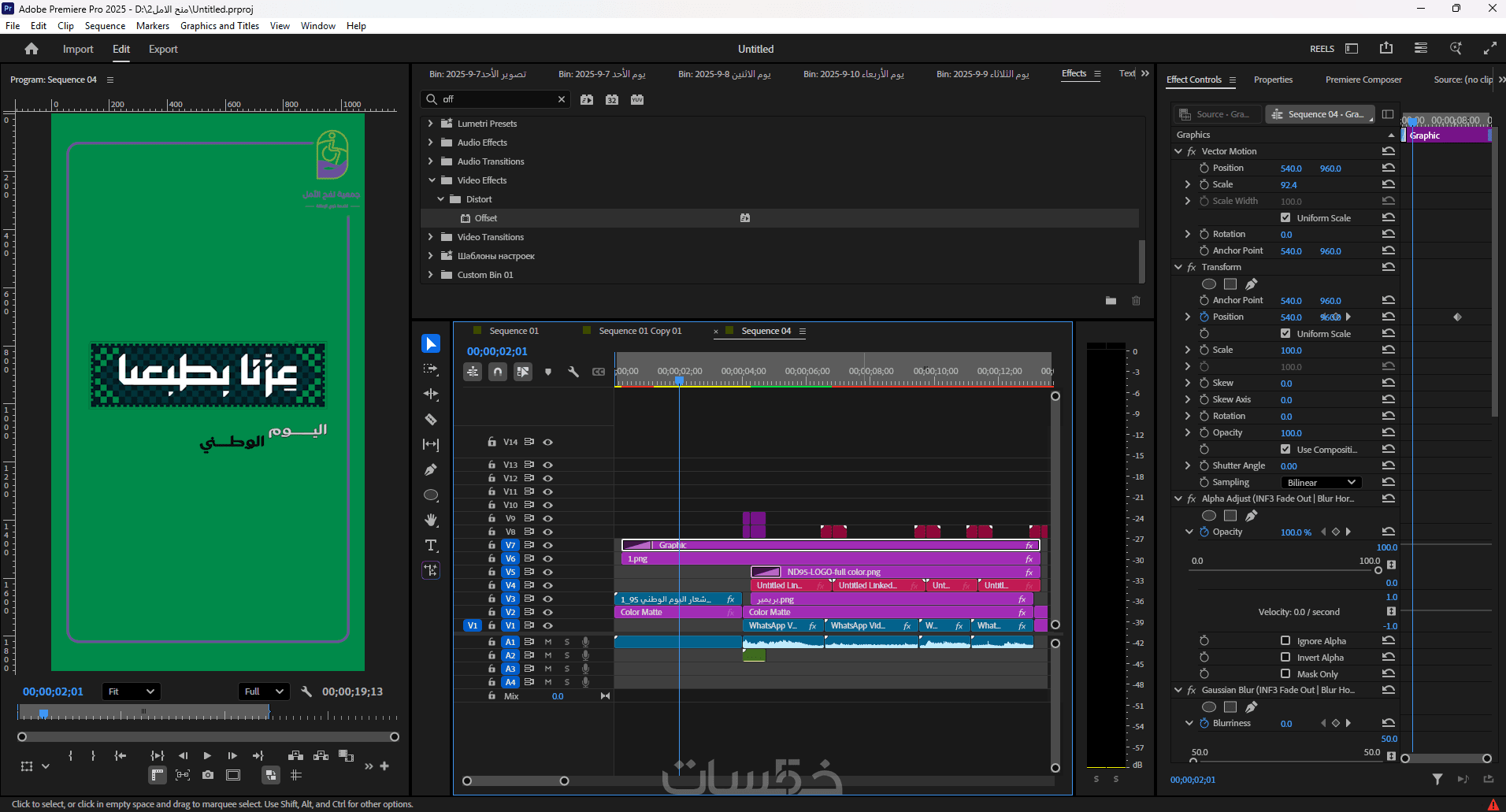Image resolution: width=1506 pixels, height=812 pixels.
Task: Expand the Lumetri Presets folder
Action: [430, 124]
